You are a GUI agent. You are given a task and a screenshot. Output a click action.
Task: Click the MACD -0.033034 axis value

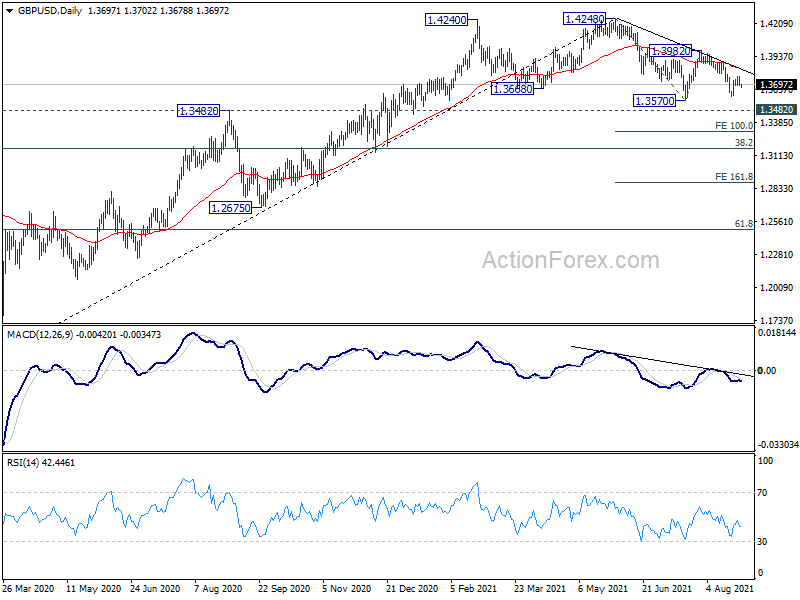(778, 444)
